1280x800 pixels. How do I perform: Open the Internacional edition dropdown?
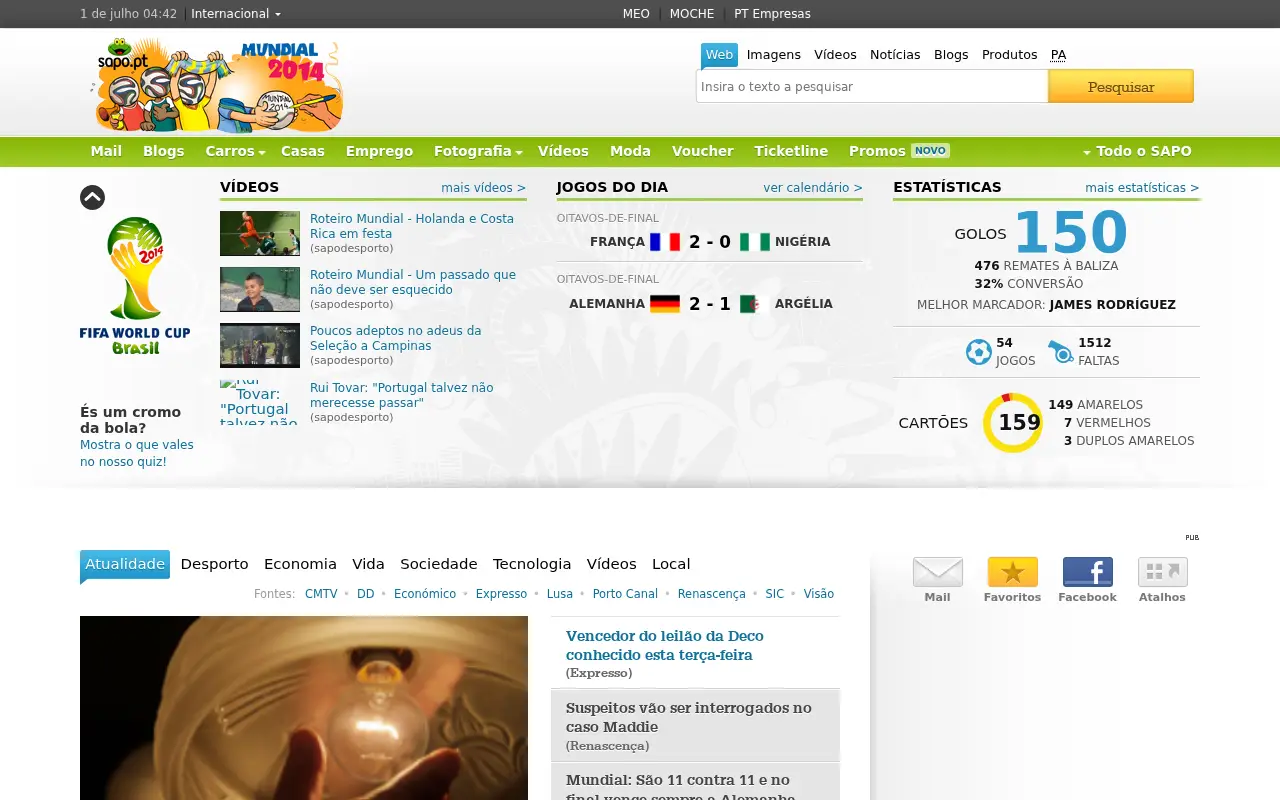(x=236, y=14)
